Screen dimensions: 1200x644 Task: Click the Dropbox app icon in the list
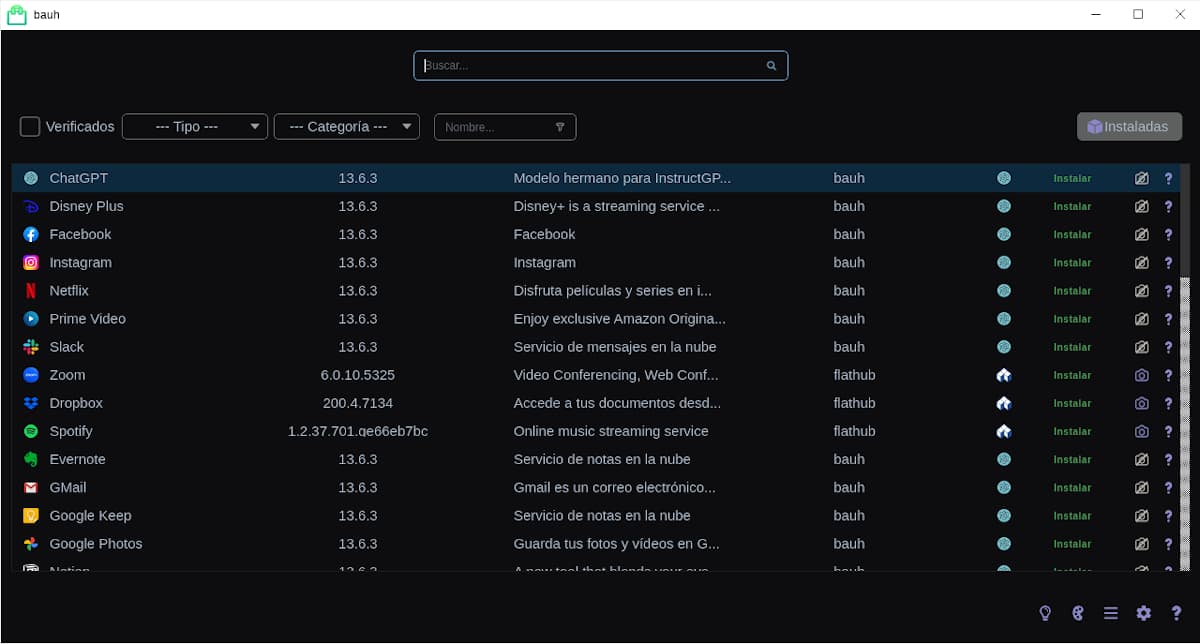pyautogui.click(x=31, y=403)
